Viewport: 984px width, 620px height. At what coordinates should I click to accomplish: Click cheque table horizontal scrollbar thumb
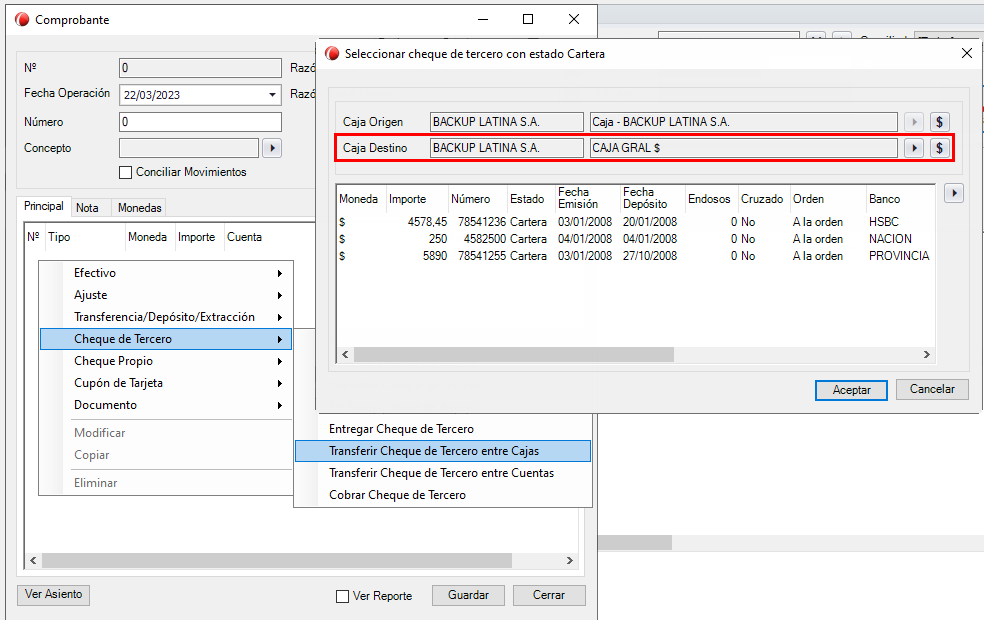coord(513,355)
